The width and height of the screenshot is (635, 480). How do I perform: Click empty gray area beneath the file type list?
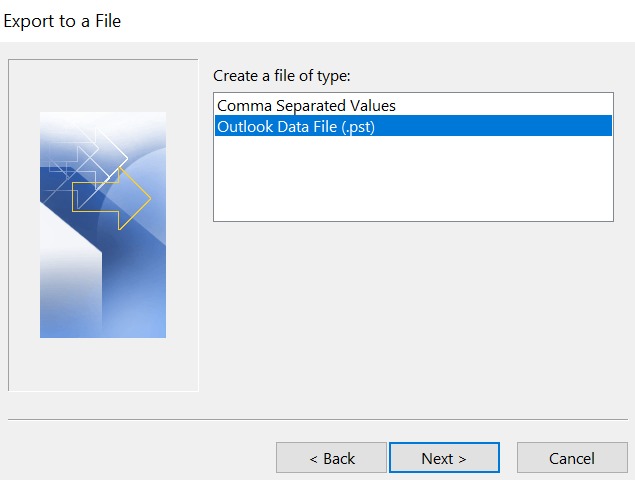tap(413, 316)
